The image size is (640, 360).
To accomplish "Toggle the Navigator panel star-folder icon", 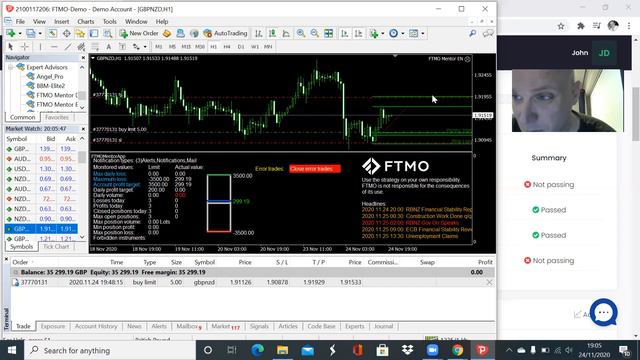I will (x=80, y=33).
